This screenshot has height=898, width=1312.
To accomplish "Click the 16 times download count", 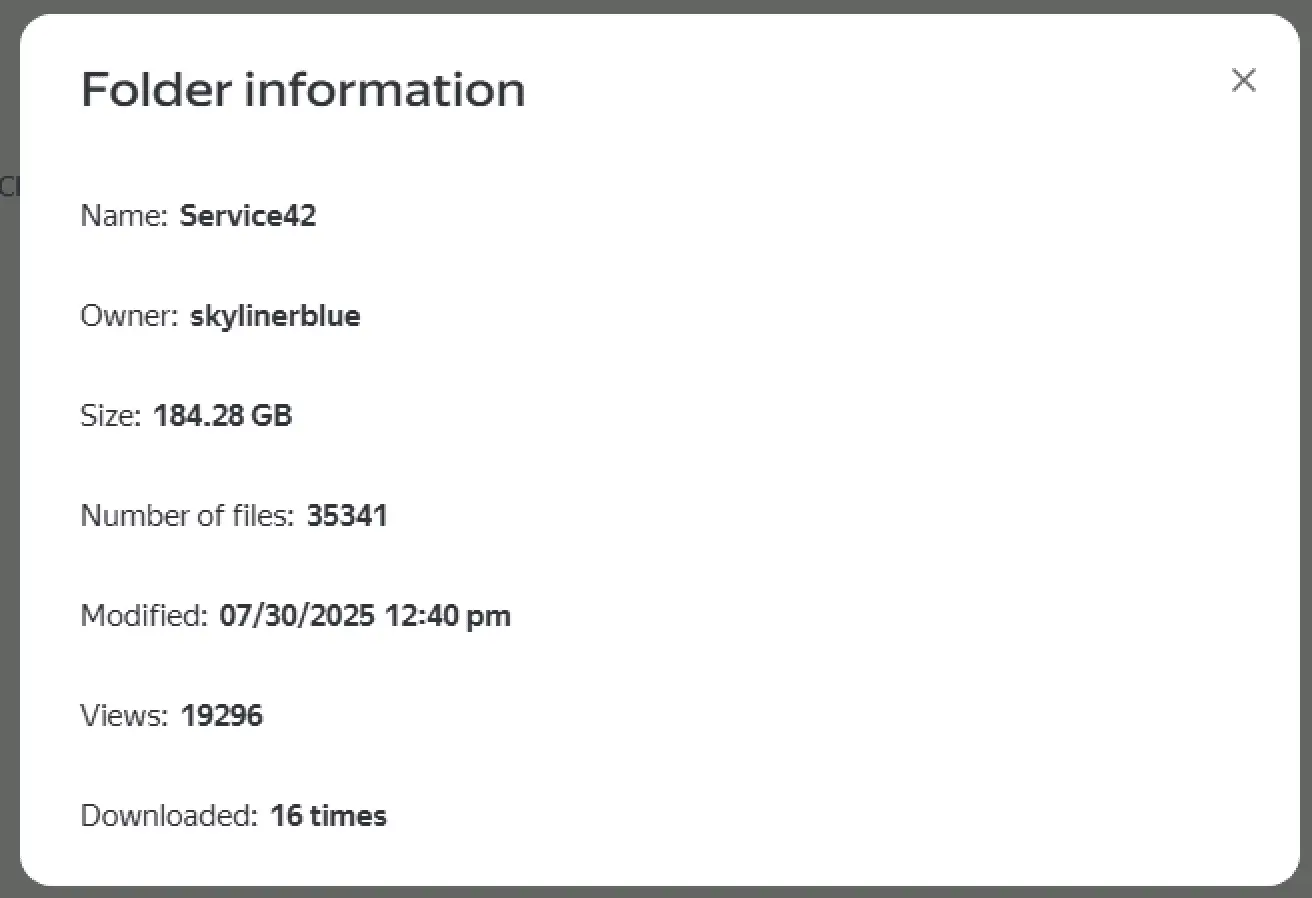I will (x=328, y=816).
